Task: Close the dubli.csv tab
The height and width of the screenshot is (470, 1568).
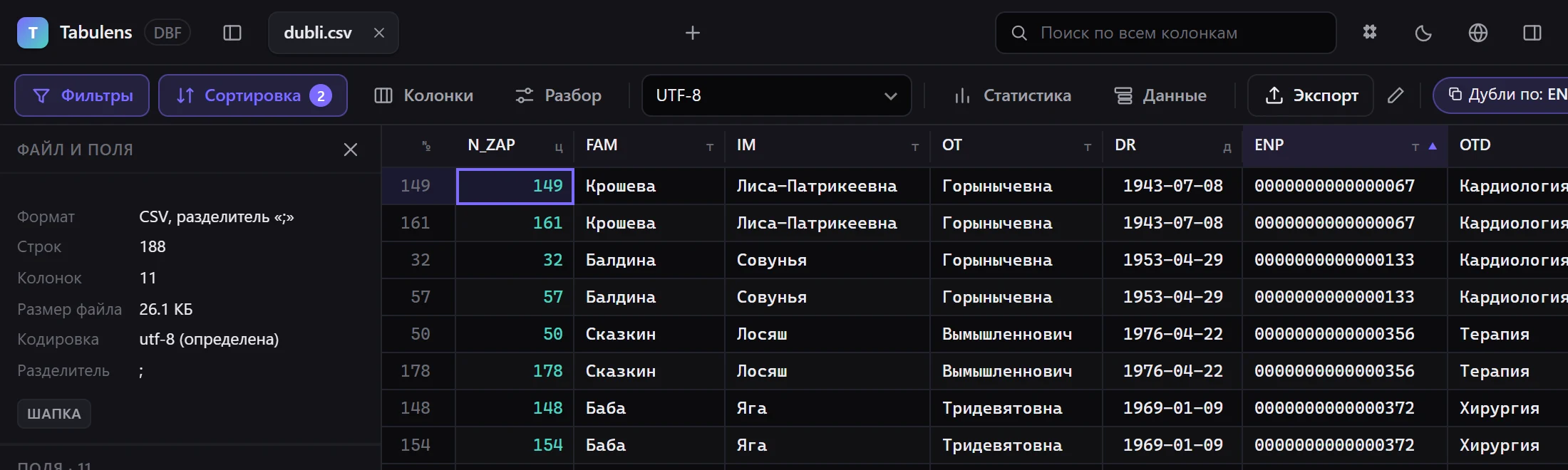Action: tap(379, 33)
